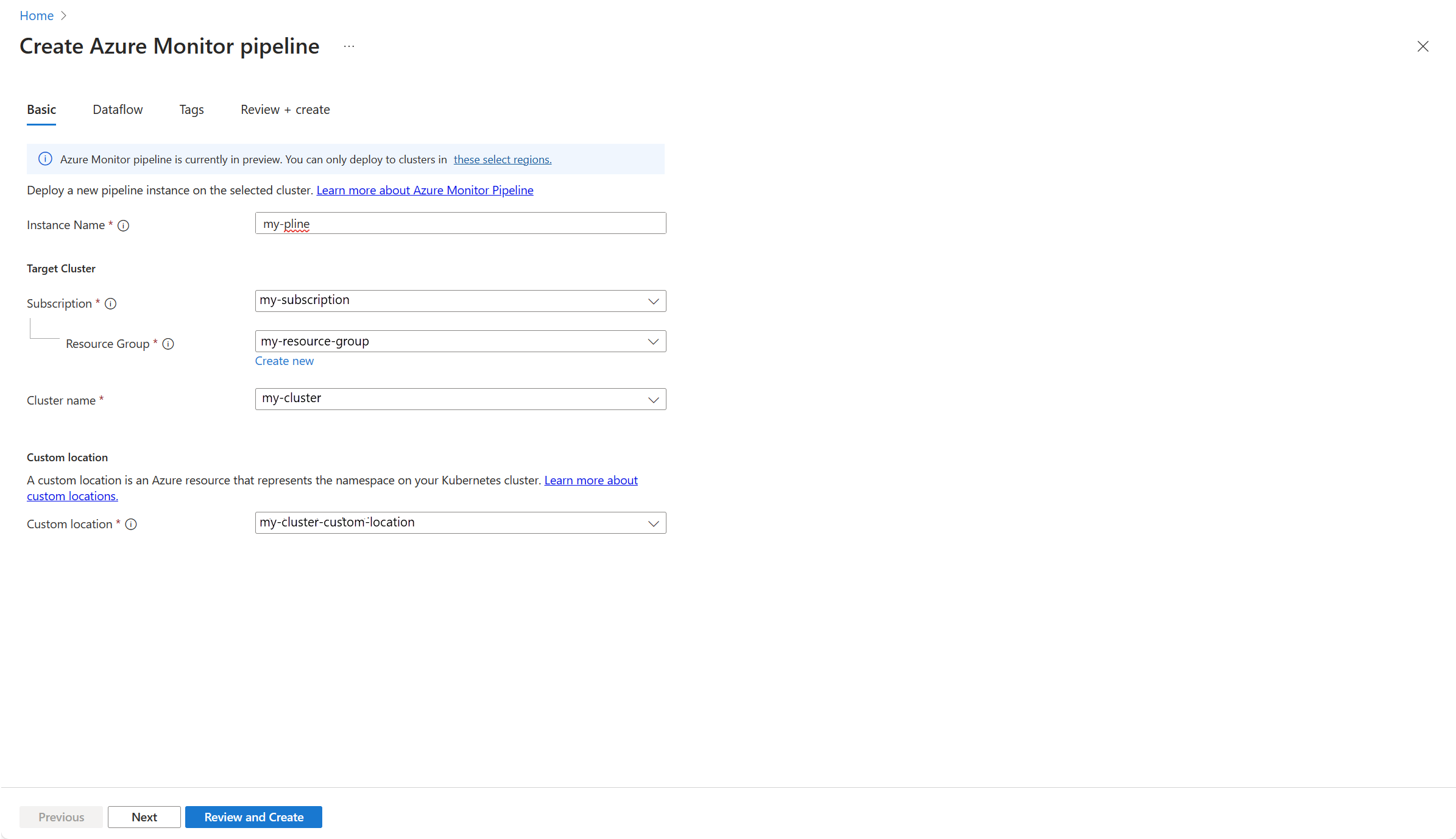Viewport: 1456px width, 839px height.
Task: Expand the Cluster name dropdown
Action: (x=653, y=400)
